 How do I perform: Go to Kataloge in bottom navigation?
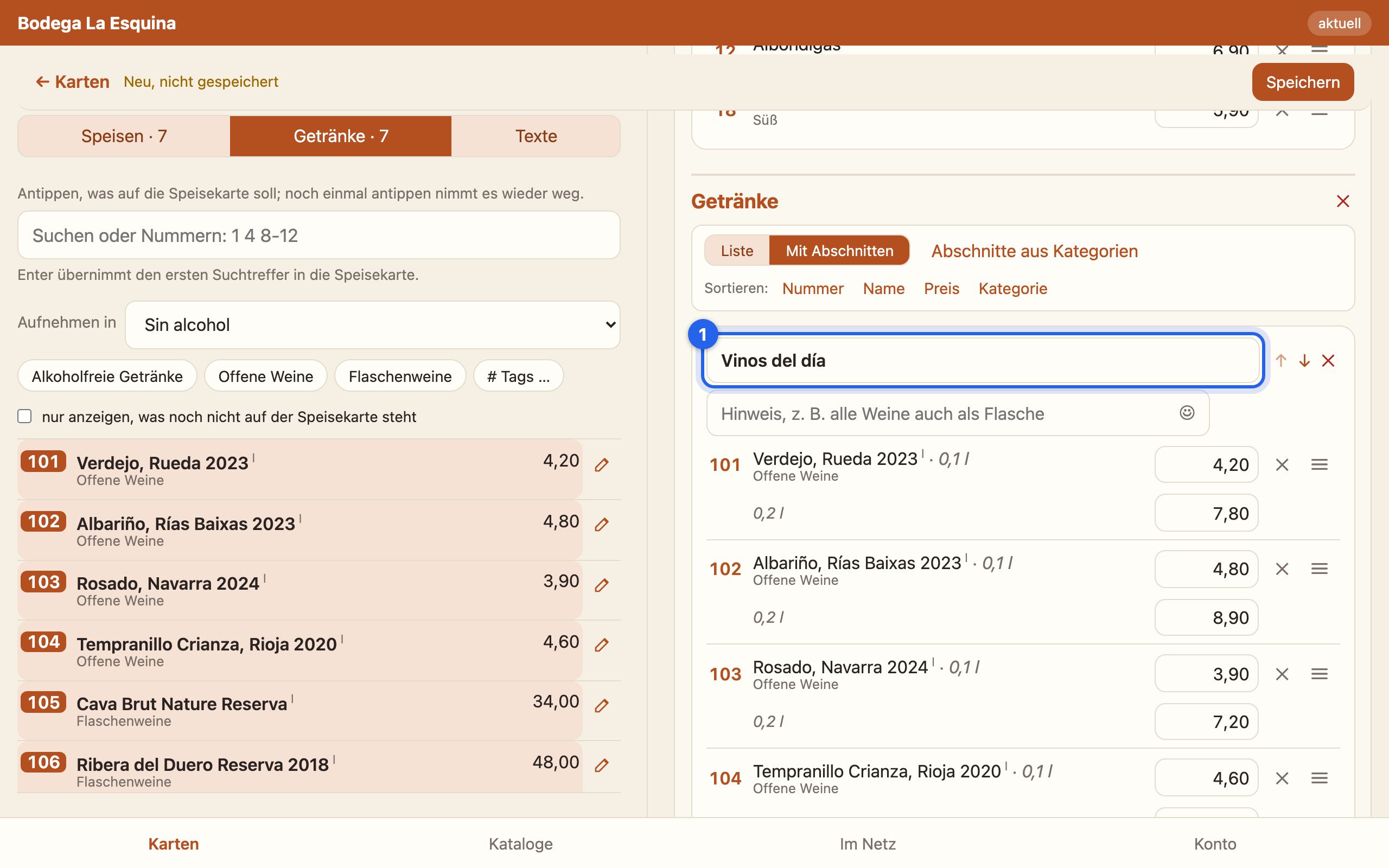[520, 844]
